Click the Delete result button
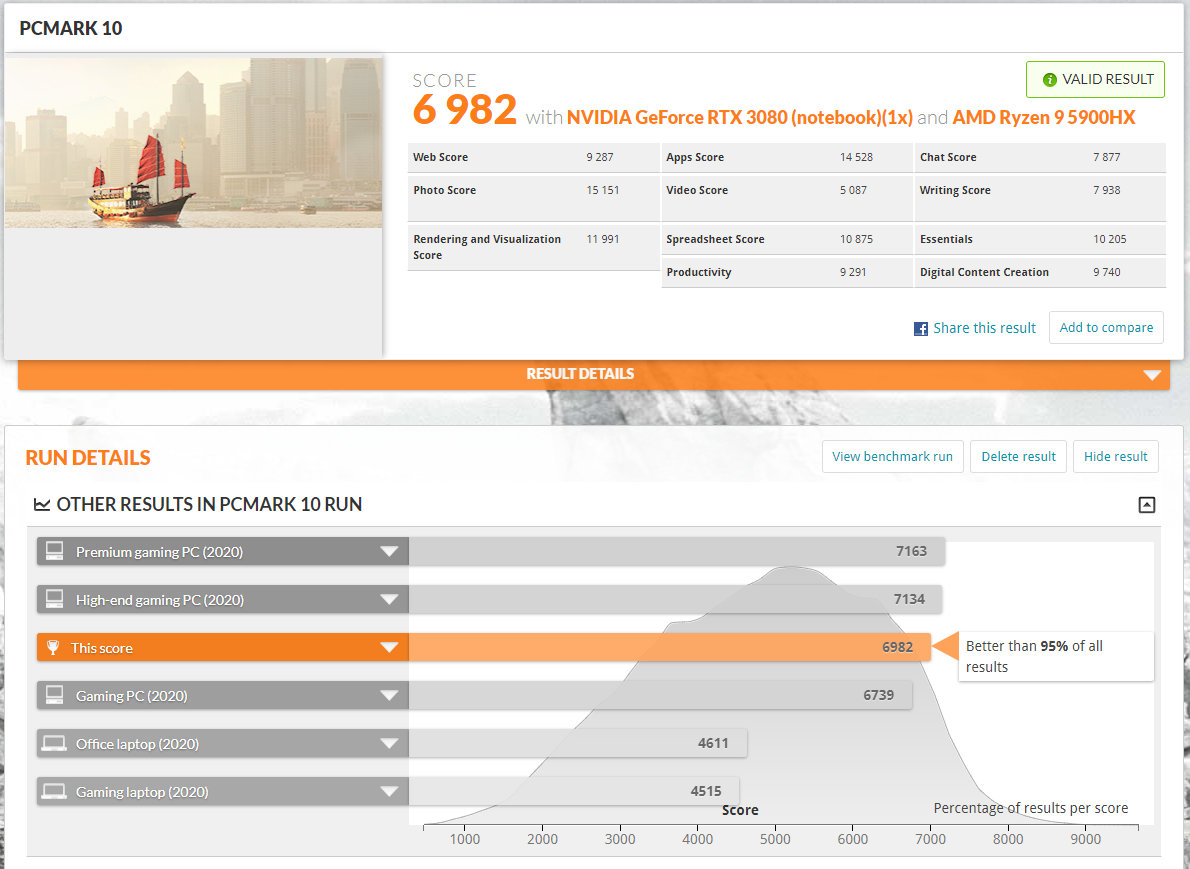Image resolution: width=1190 pixels, height=869 pixels. pyautogui.click(x=1018, y=457)
